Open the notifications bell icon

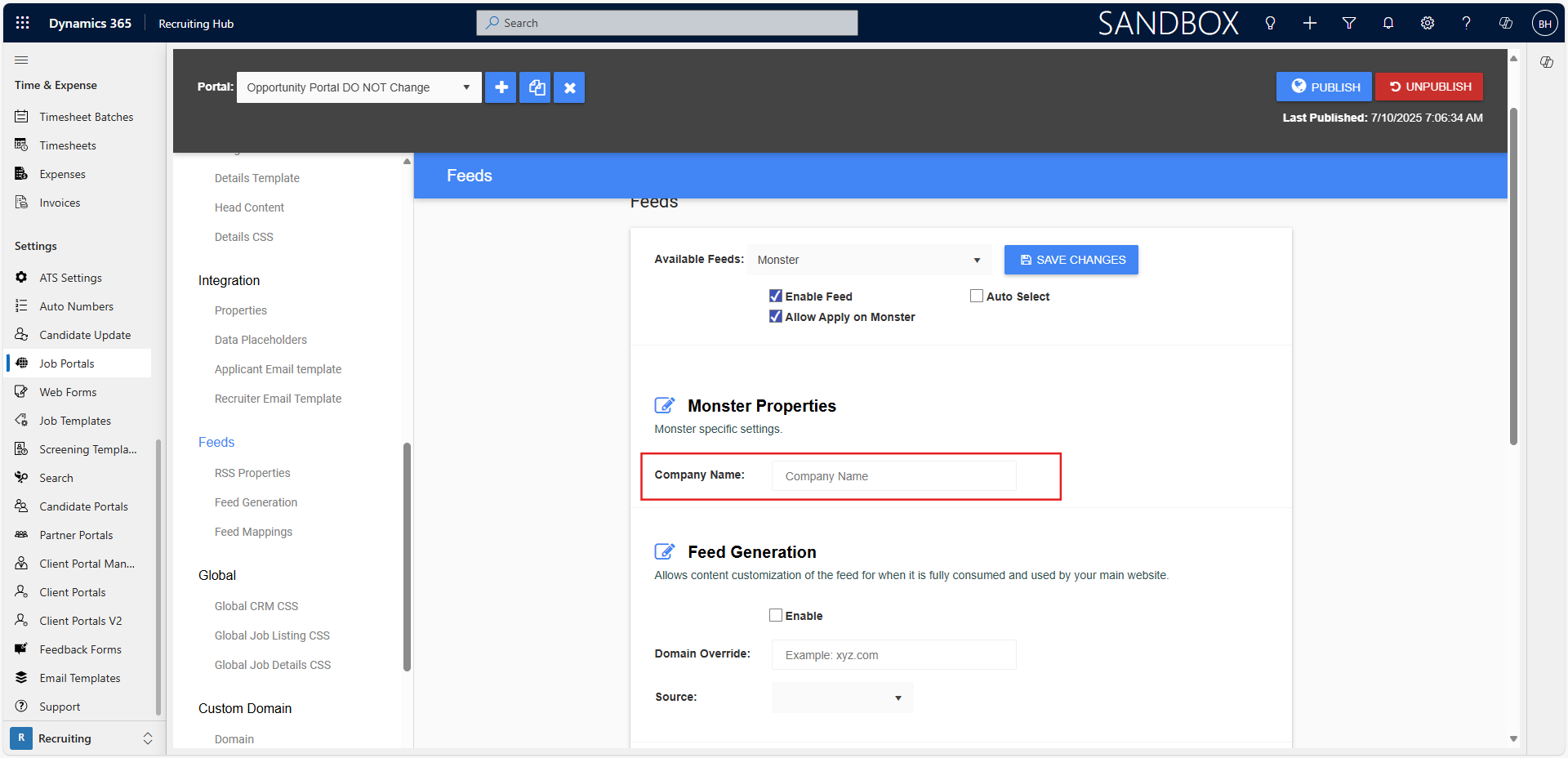point(1388,23)
